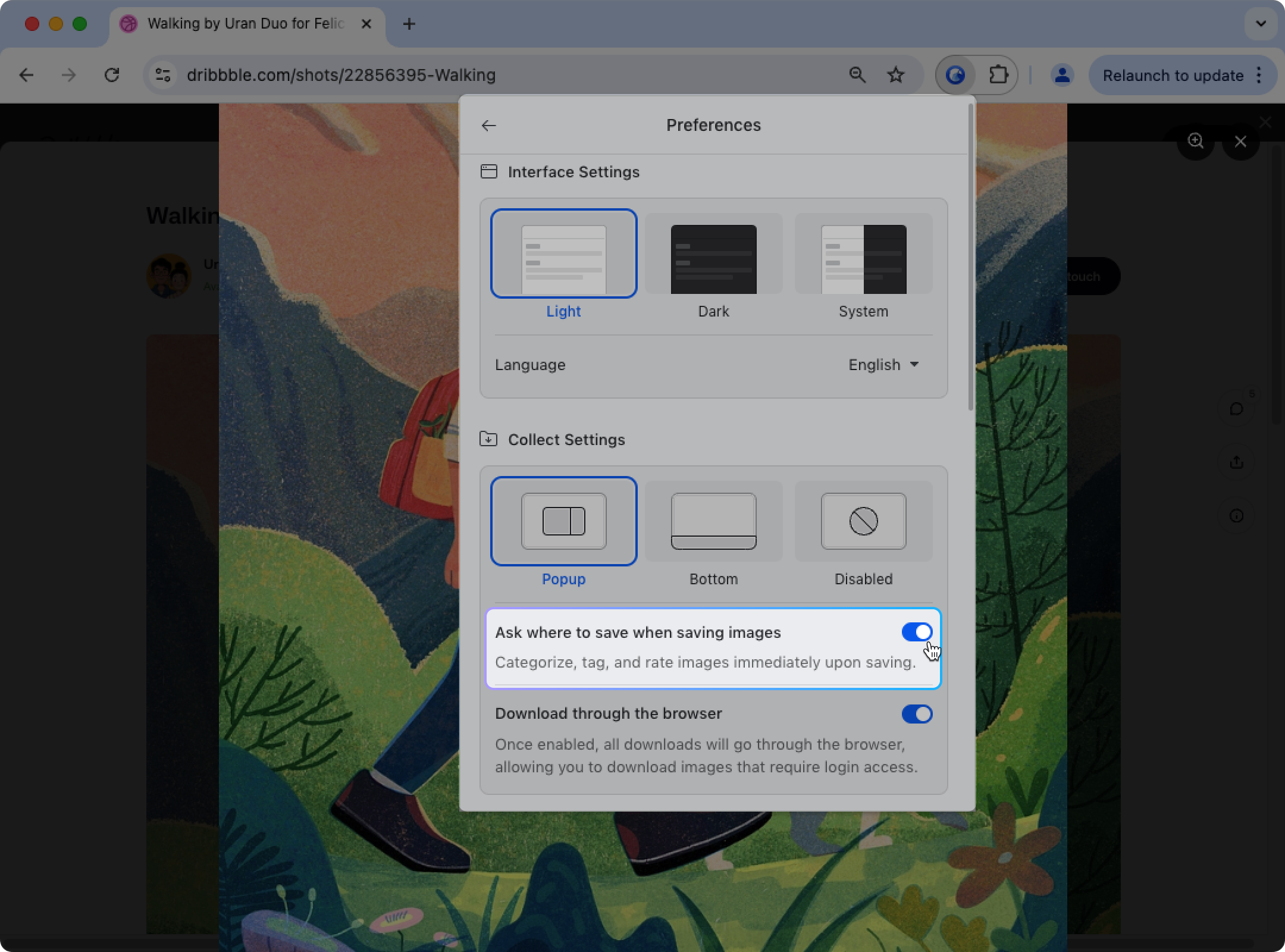Reload the Dribbble page

(x=112, y=75)
